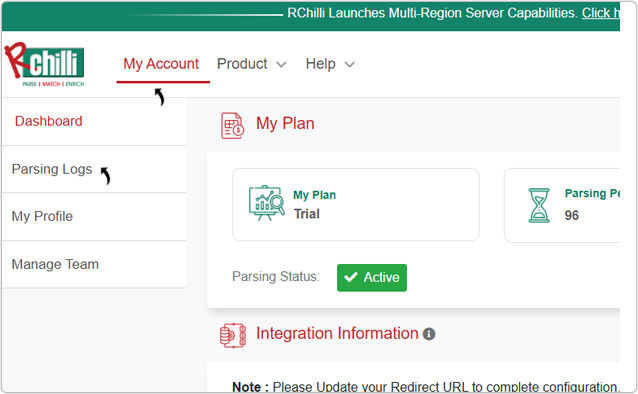Click the Integration Information database icon

coord(232,335)
